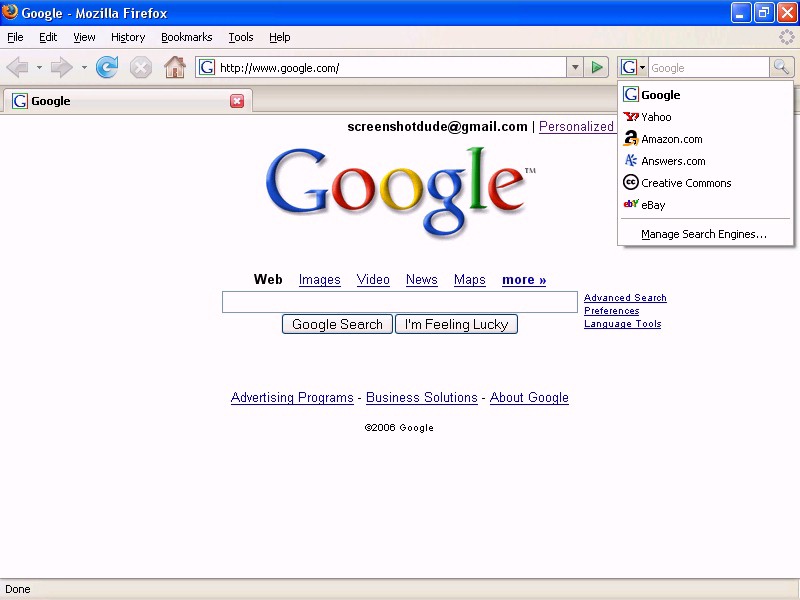The height and width of the screenshot is (600, 800).
Task: Open the Home page icon
Action: (x=174, y=67)
